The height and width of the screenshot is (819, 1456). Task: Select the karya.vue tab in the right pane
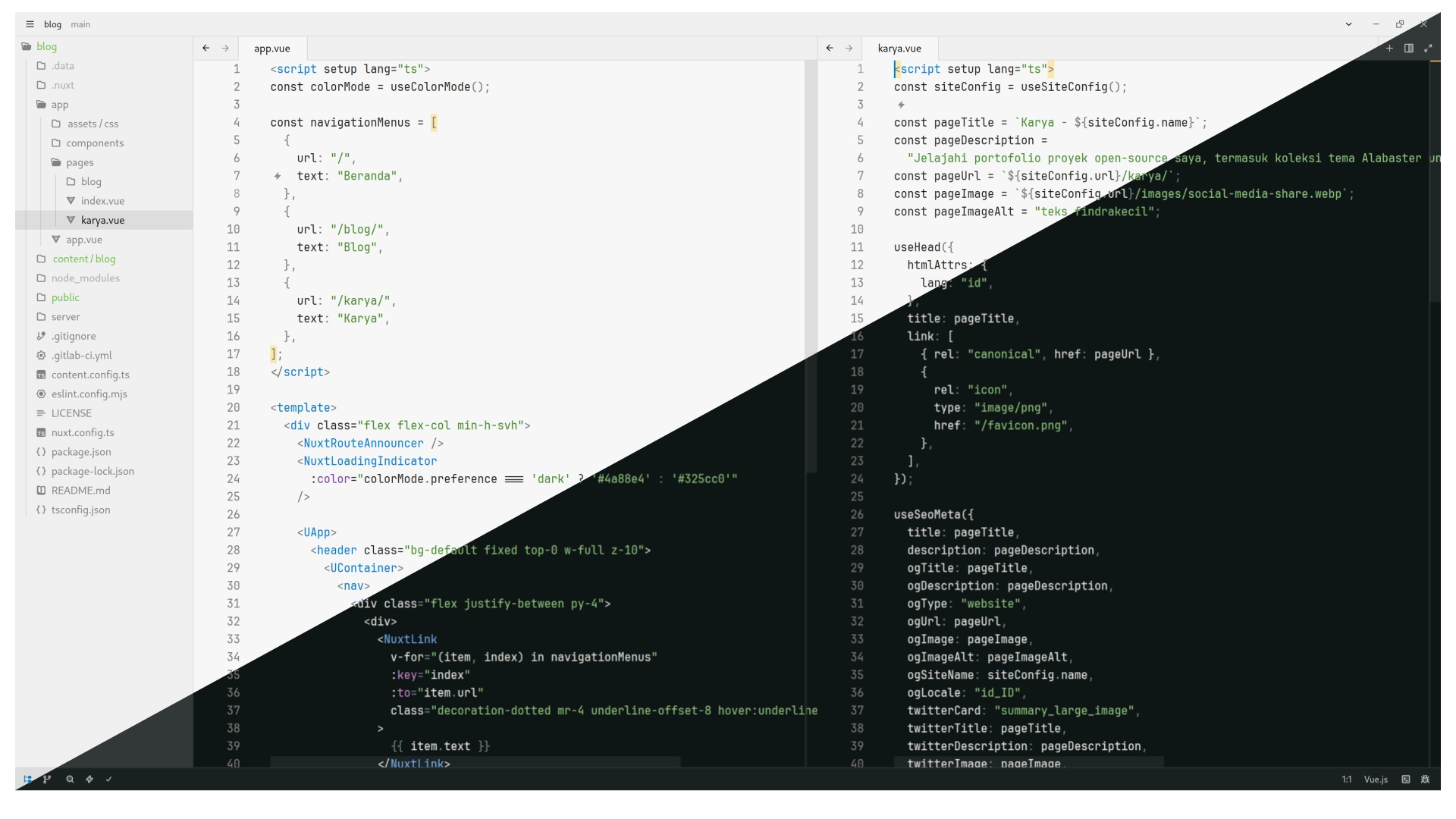pos(899,48)
